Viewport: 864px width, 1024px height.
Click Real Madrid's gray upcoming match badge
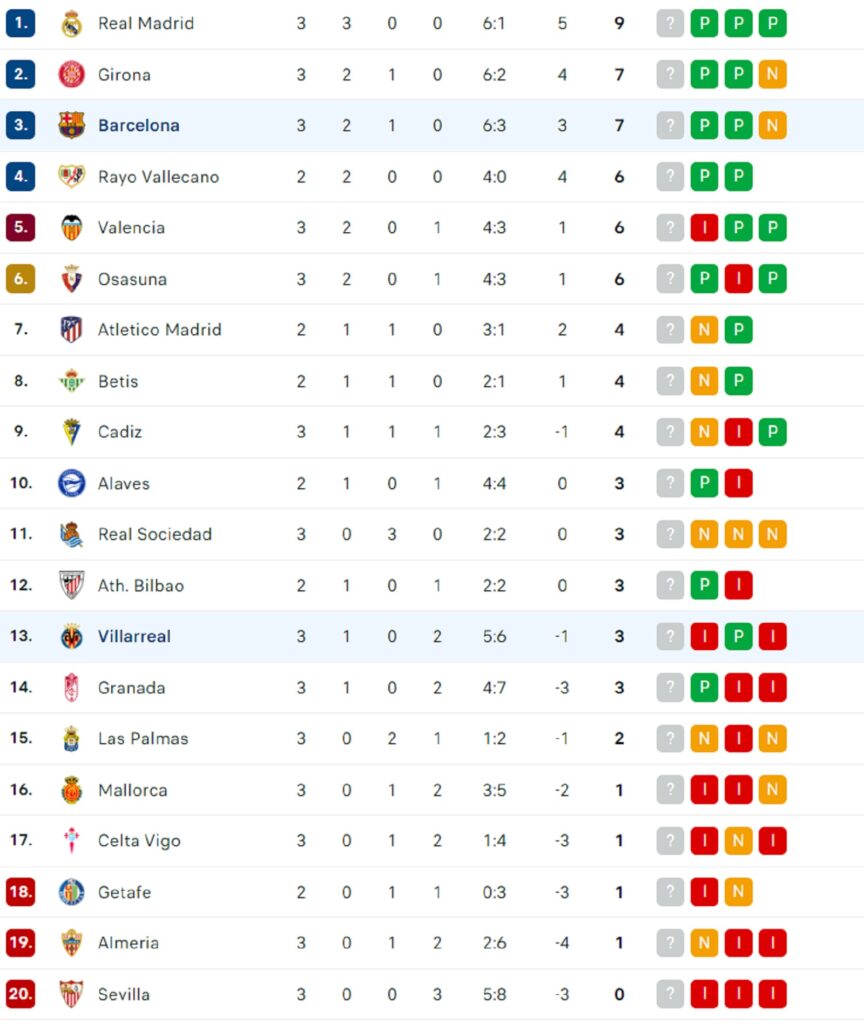coord(670,23)
